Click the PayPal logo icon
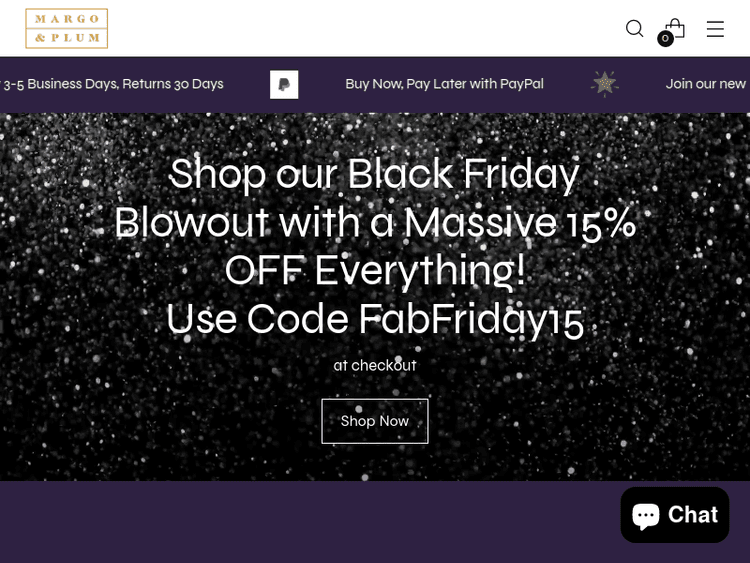 tap(284, 84)
